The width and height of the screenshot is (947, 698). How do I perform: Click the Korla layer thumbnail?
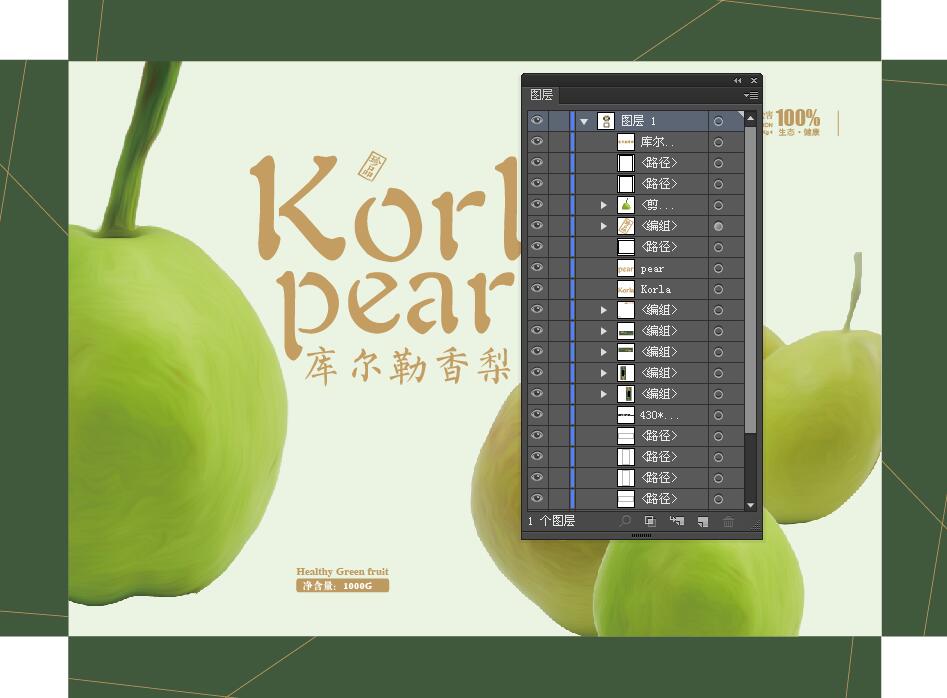click(626, 289)
